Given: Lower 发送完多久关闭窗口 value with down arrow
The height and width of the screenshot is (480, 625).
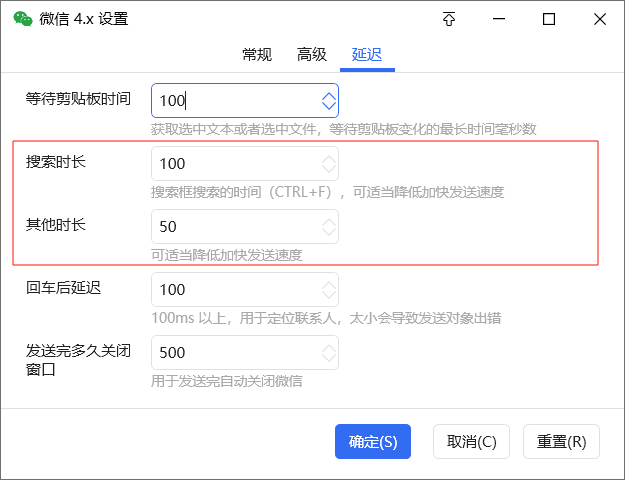Looking at the screenshot, I should pyautogui.click(x=329, y=357).
